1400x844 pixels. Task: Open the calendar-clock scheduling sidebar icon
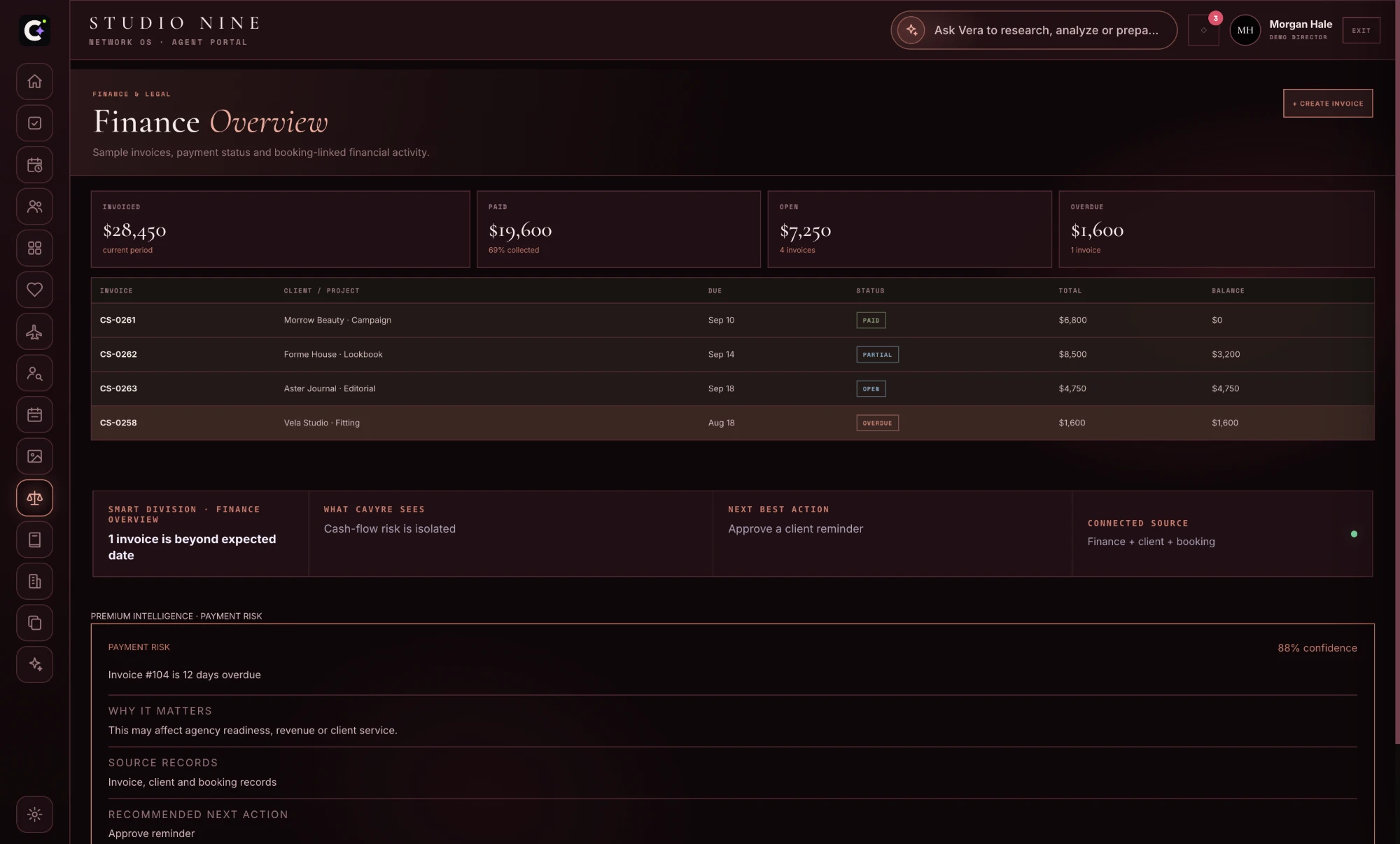(x=34, y=164)
